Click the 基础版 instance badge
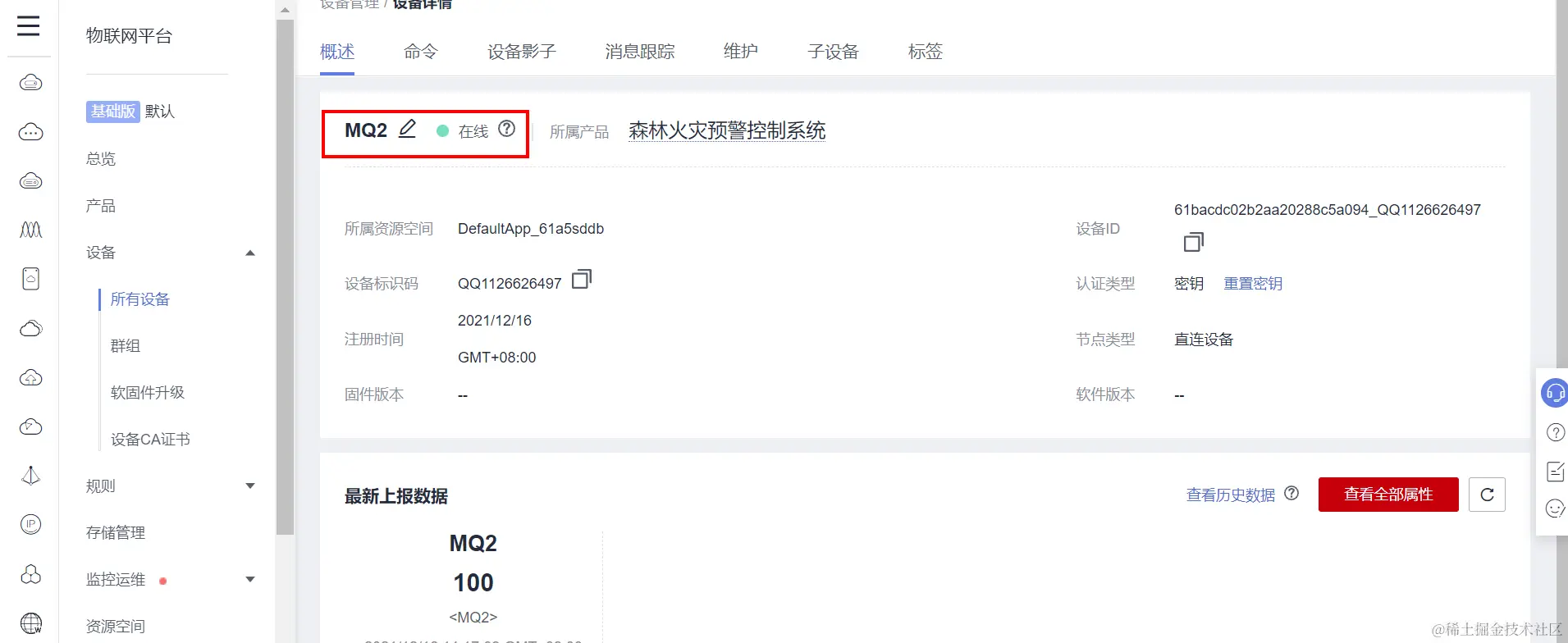The image size is (1568, 643). click(x=113, y=111)
